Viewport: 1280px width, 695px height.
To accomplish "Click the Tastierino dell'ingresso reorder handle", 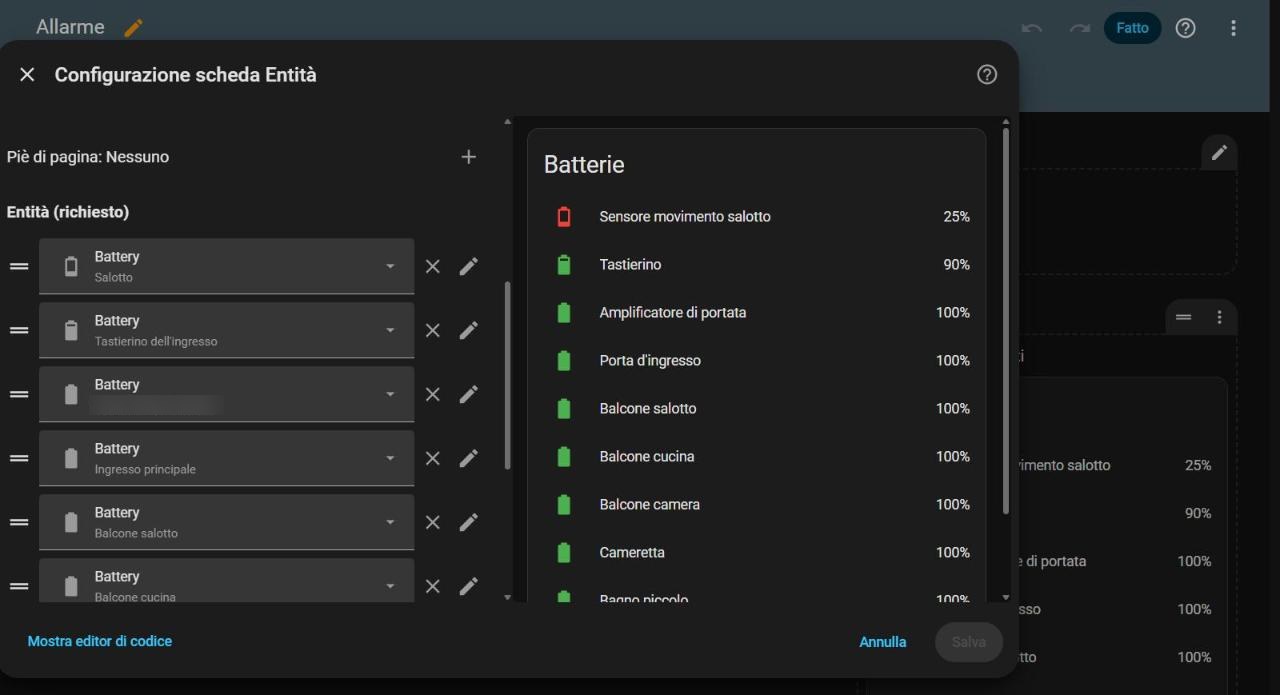I will 19,330.
